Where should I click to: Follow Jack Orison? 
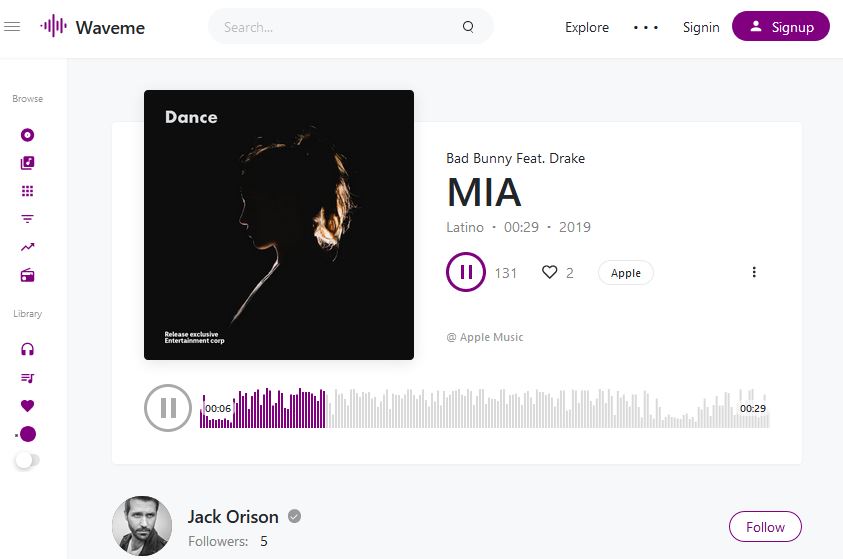(765, 527)
